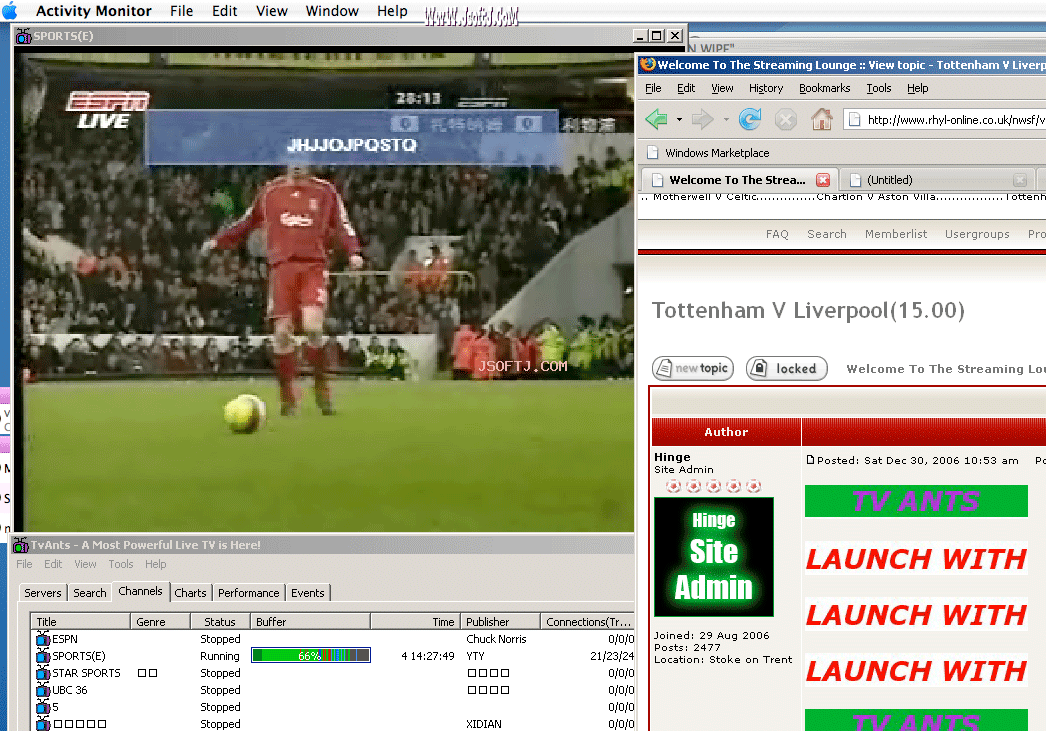The width and height of the screenshot is (1046, 731).
Task: Open Firefox Tools menu
Action: click(879, 88)
